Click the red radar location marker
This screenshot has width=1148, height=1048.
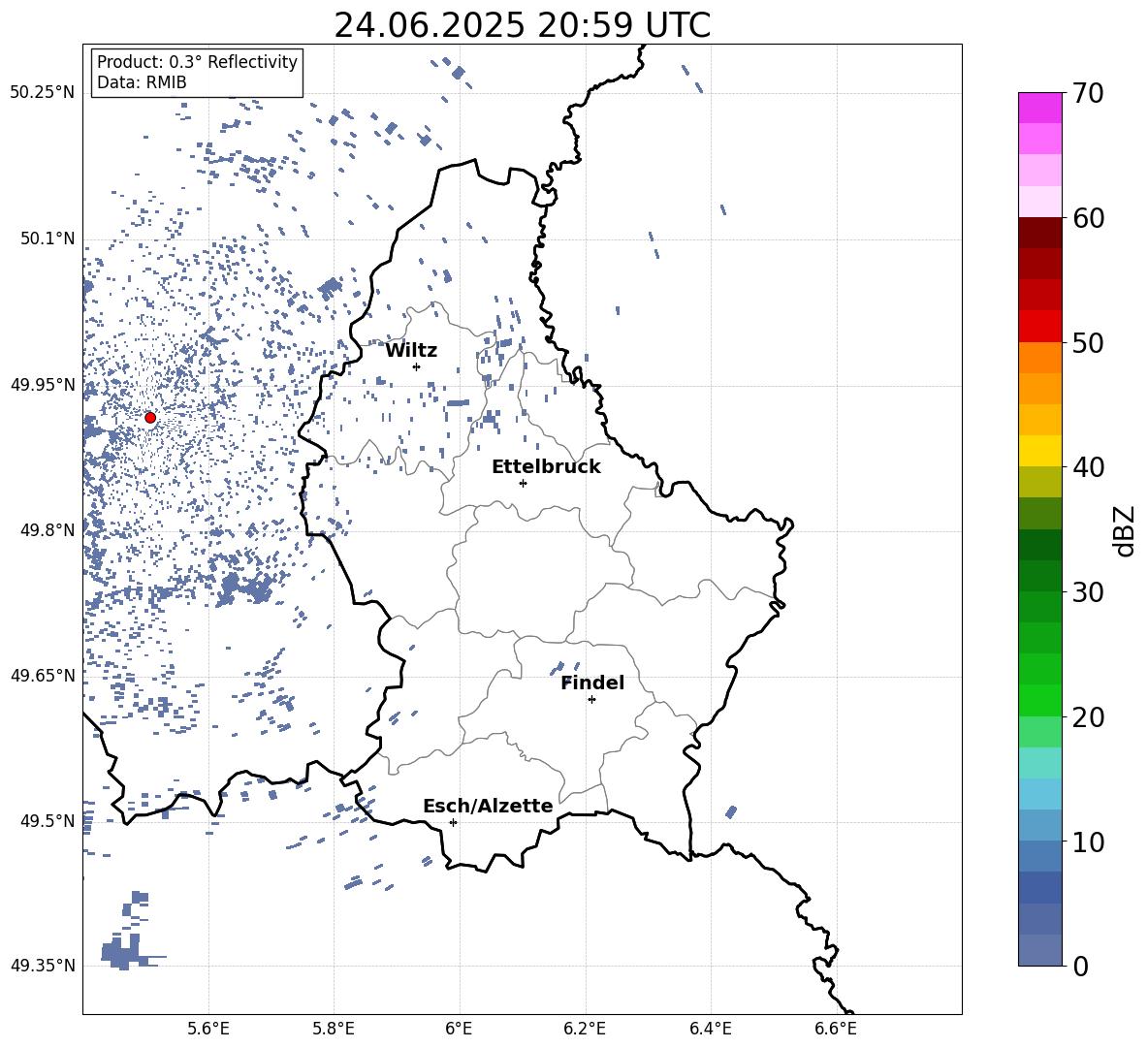(x=150, y=418)
